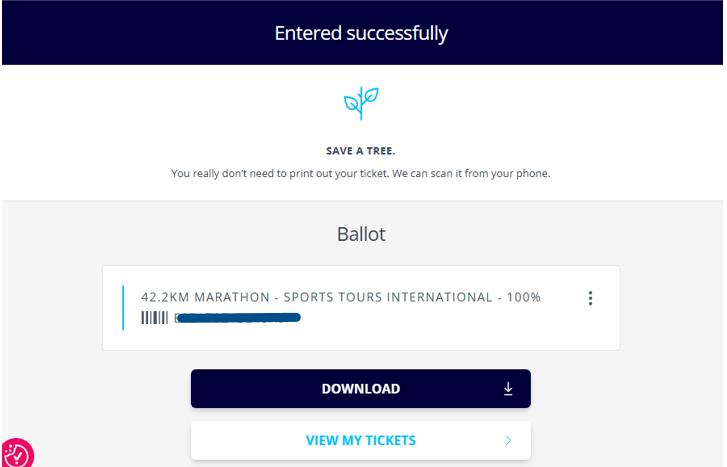Click the chevron on View My Tickets
Viewport: 727px width, 467px height.
(x=508, y=440)
